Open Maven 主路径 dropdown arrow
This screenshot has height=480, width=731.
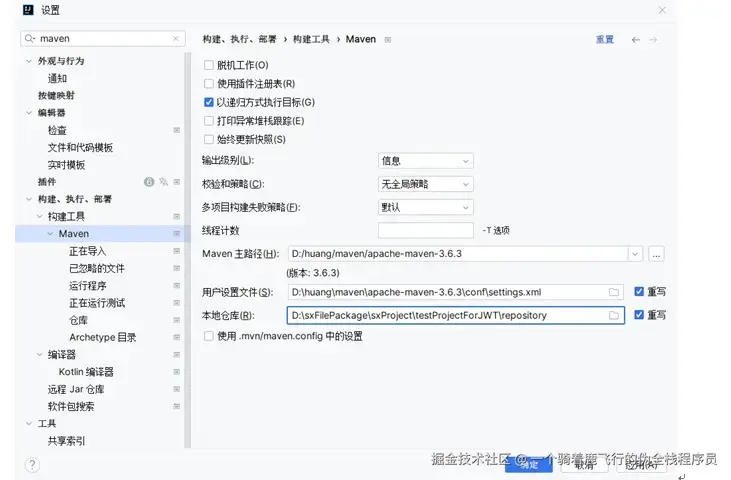[634, 254]
